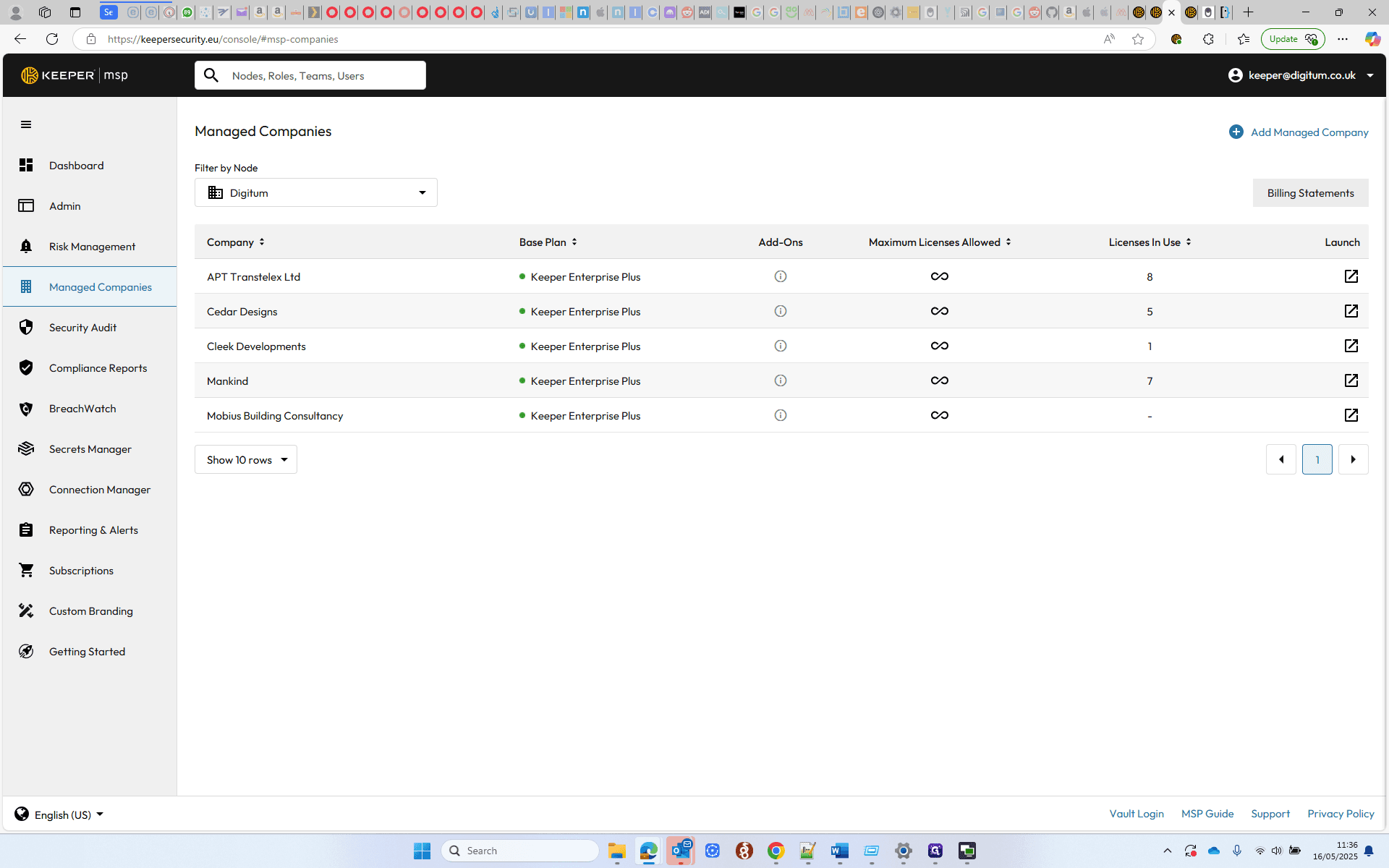The width and height of the screenshot is (1389, 868).
Task: Open the Privacy Policy link
Action: (x=1341, y=814)
